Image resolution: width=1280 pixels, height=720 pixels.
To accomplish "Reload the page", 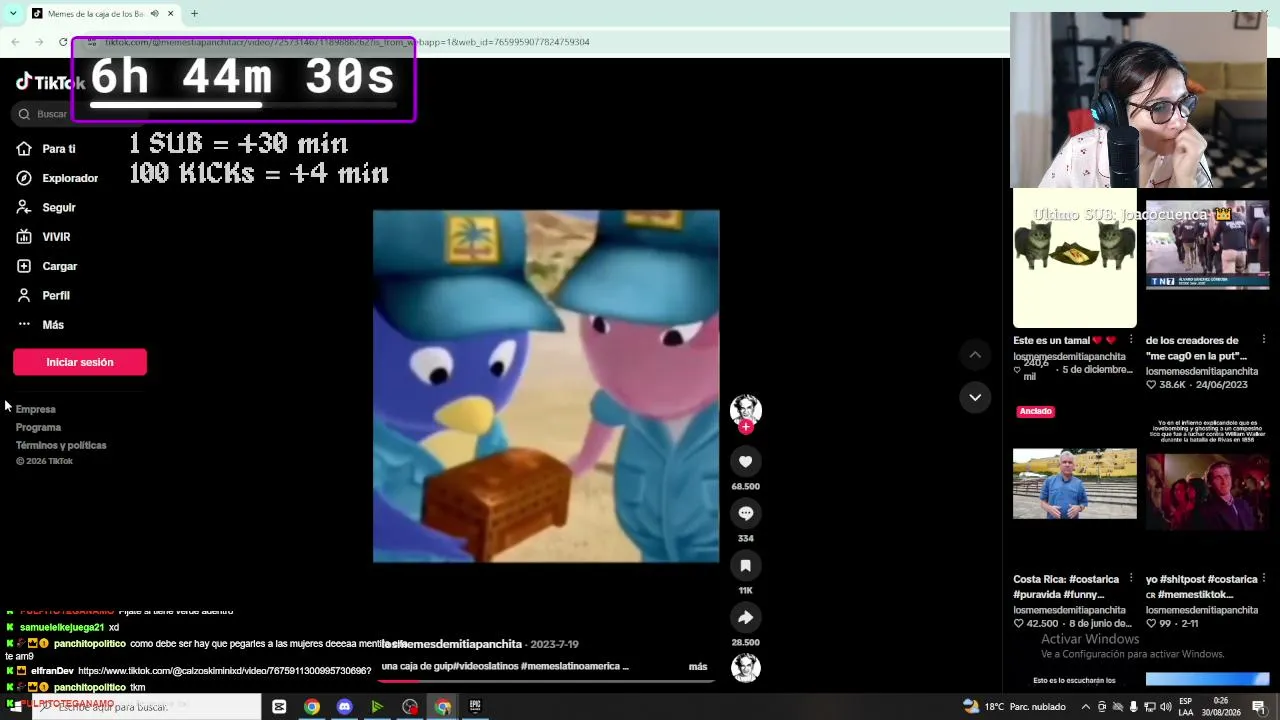I will (x=63, y=42).
